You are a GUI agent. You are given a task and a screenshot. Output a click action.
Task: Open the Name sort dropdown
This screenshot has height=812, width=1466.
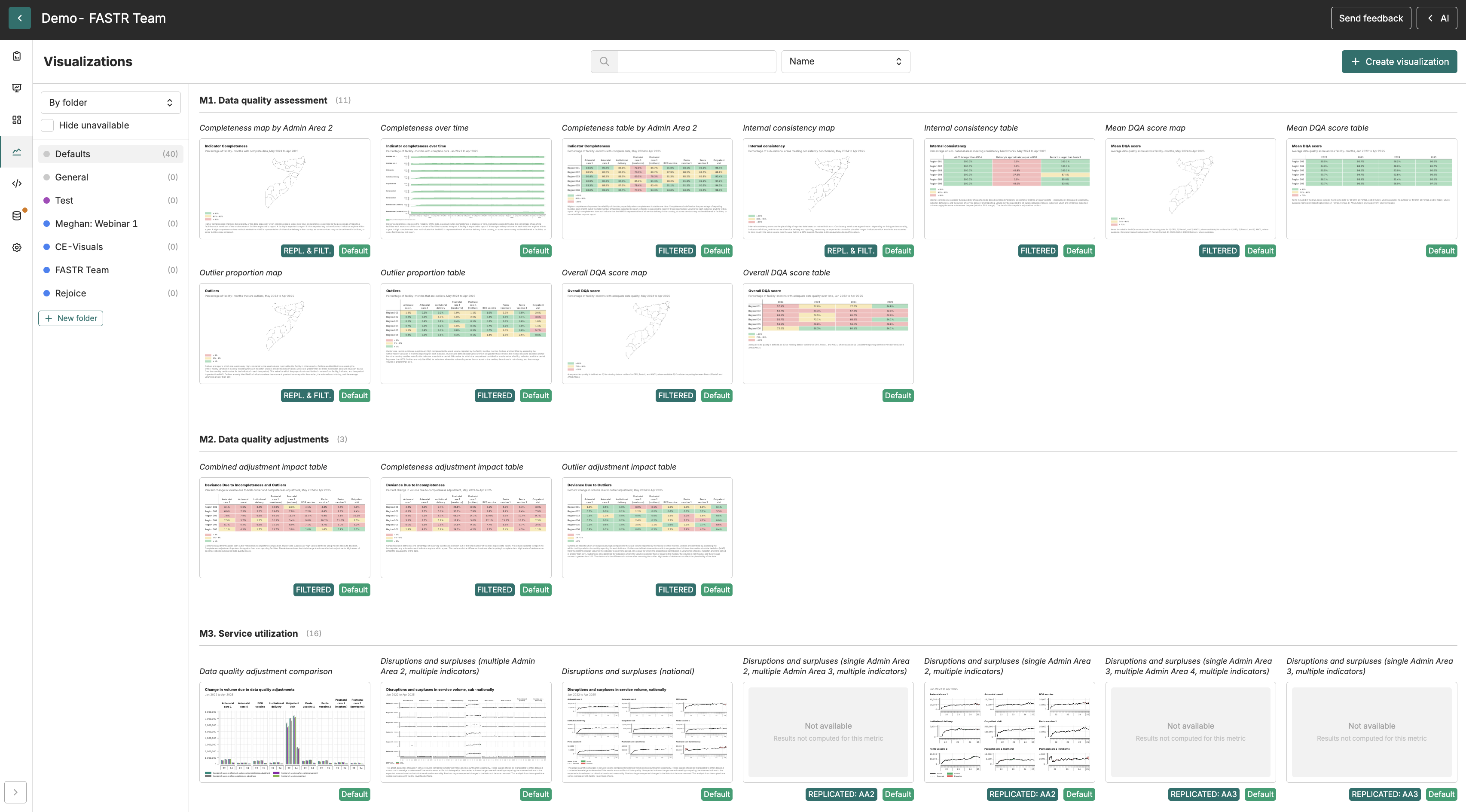click(846, 61)
